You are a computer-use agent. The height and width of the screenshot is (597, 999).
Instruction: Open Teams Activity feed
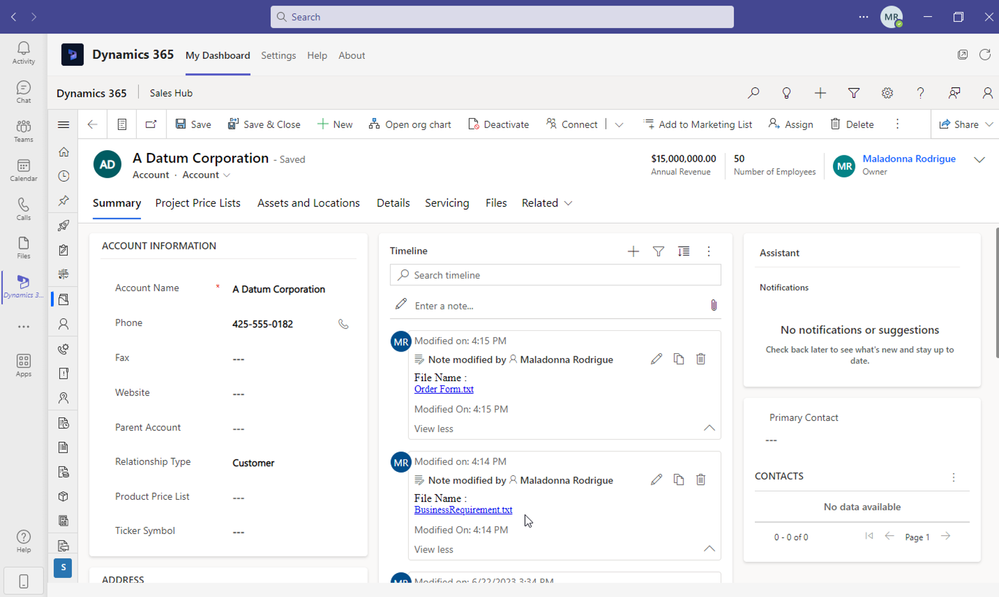(24, 53)
